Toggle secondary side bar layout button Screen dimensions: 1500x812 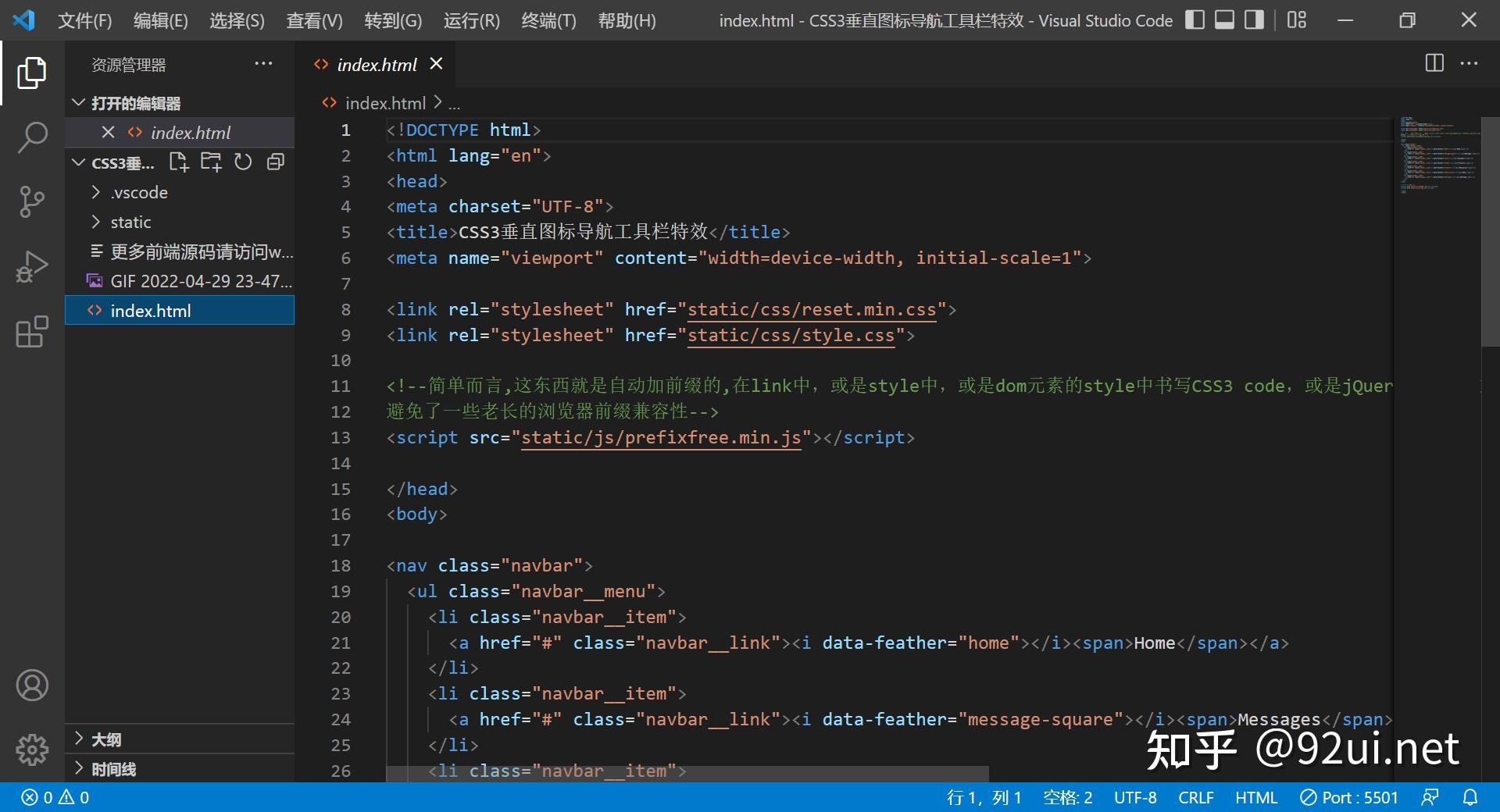pyautogui.click(x=1254, y=20)
